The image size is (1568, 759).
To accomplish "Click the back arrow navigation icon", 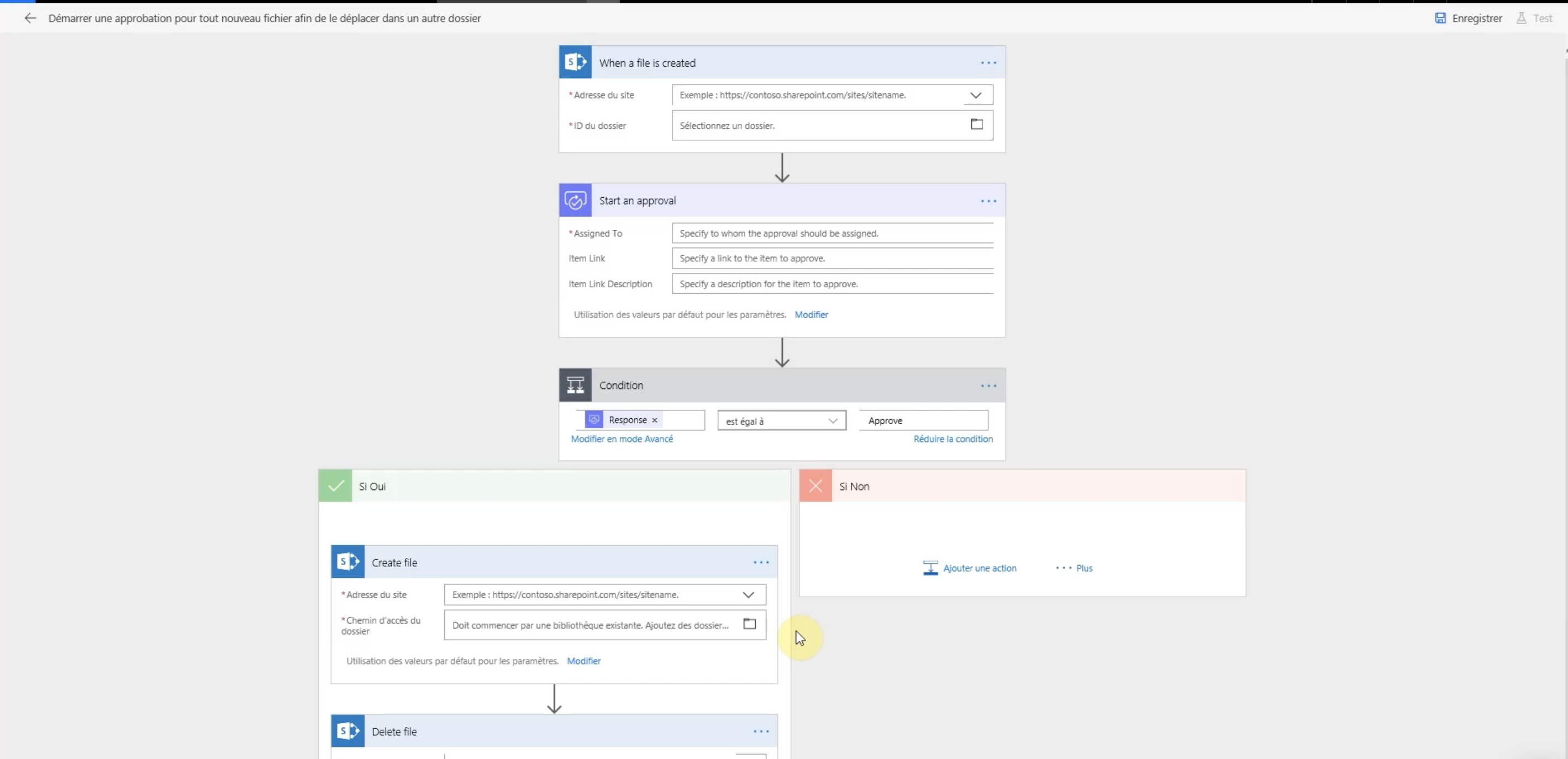I will click(x=30, y=17).
